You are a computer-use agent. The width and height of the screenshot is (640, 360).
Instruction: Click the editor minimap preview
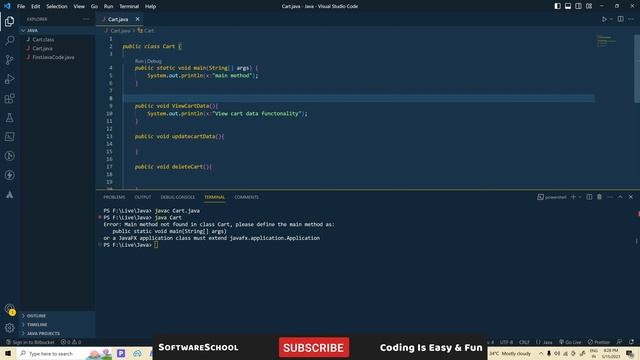607,41
